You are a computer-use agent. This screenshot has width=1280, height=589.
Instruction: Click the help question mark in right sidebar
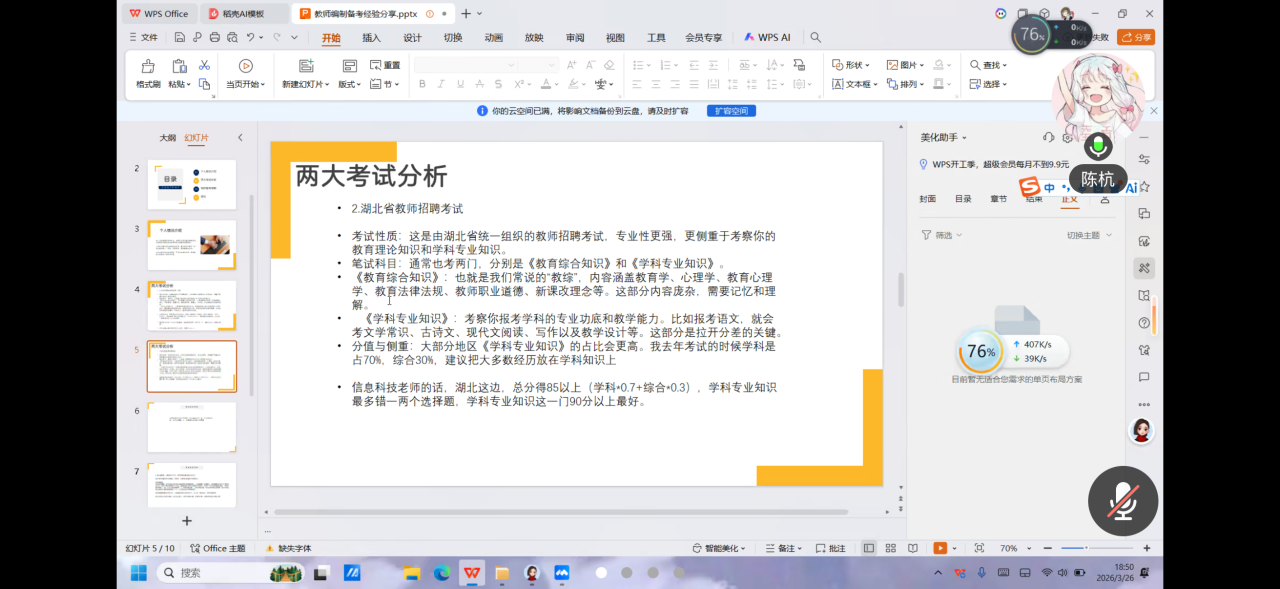(1144, 323)
